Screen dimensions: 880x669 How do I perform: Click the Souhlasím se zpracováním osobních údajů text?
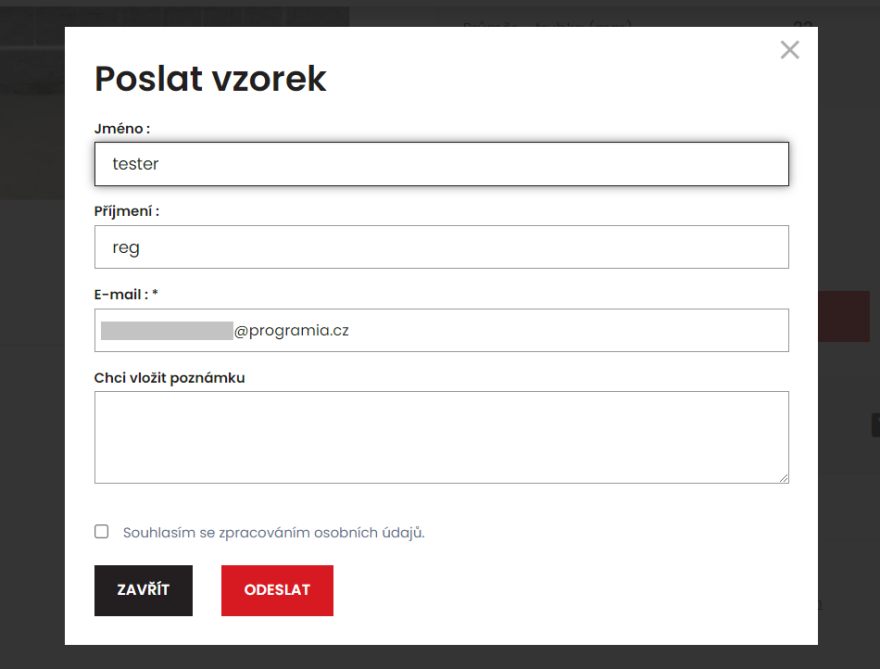coord(274,533)
